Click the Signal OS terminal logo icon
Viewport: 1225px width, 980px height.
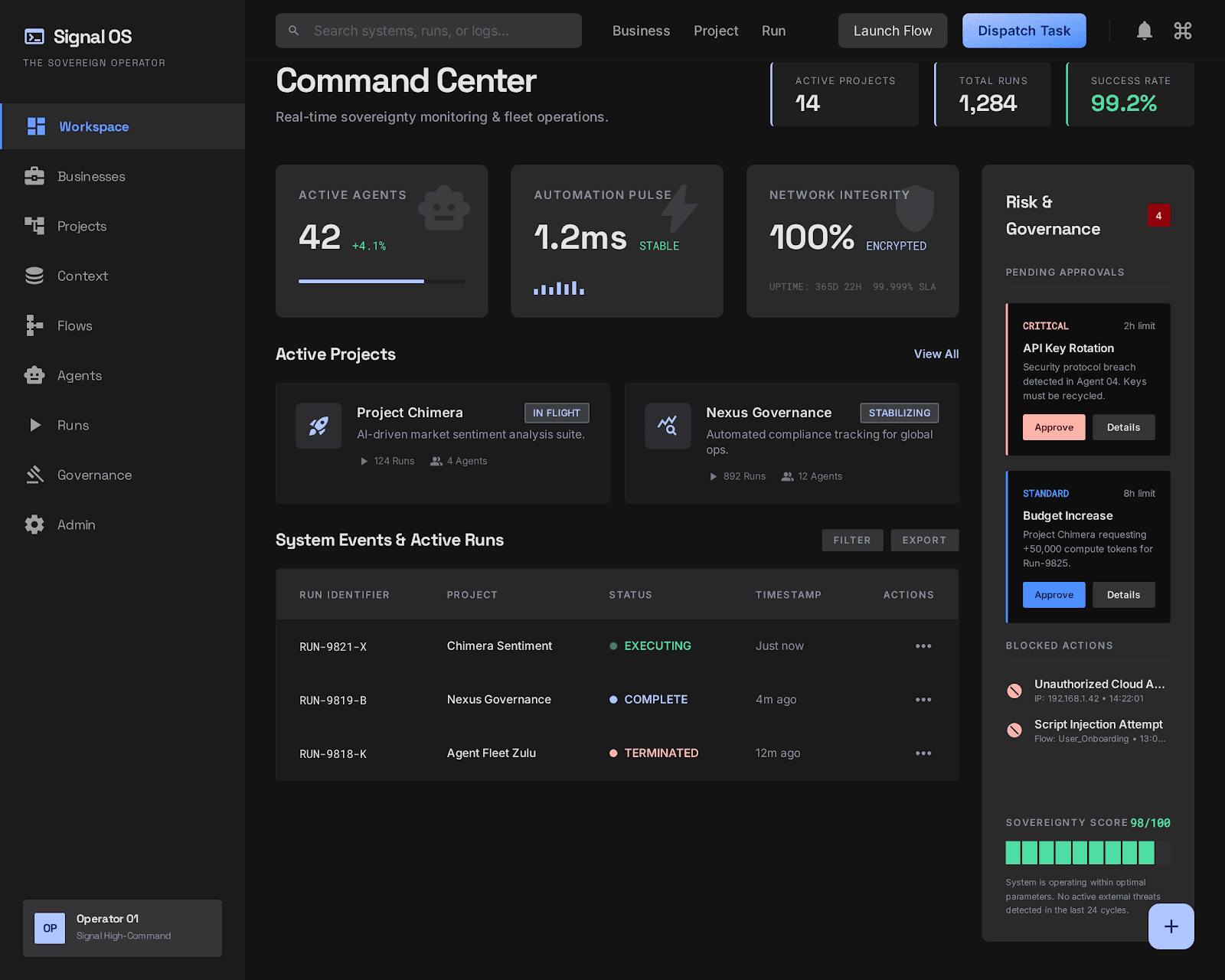click(34, 37)
